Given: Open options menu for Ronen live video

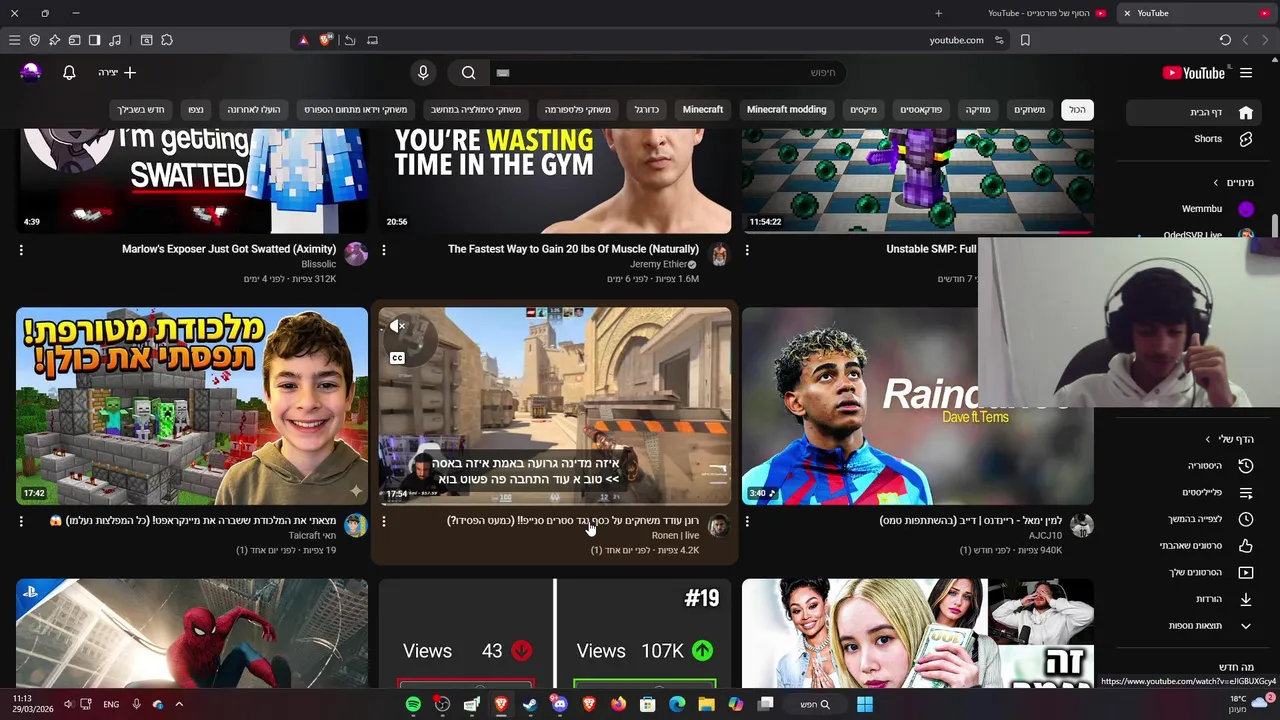Looking at the screenshot, I should pyautogui.click(x=384, y=521).
